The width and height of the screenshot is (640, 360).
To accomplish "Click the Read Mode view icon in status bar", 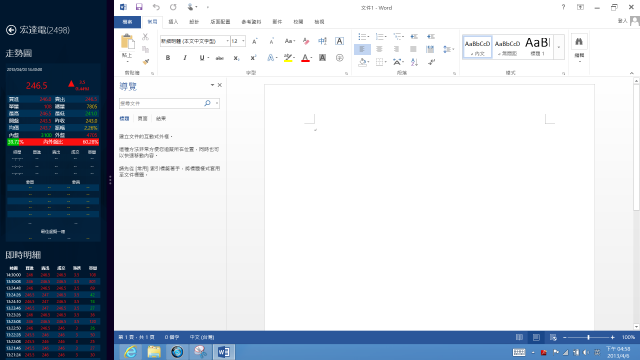I will (519, 337).
